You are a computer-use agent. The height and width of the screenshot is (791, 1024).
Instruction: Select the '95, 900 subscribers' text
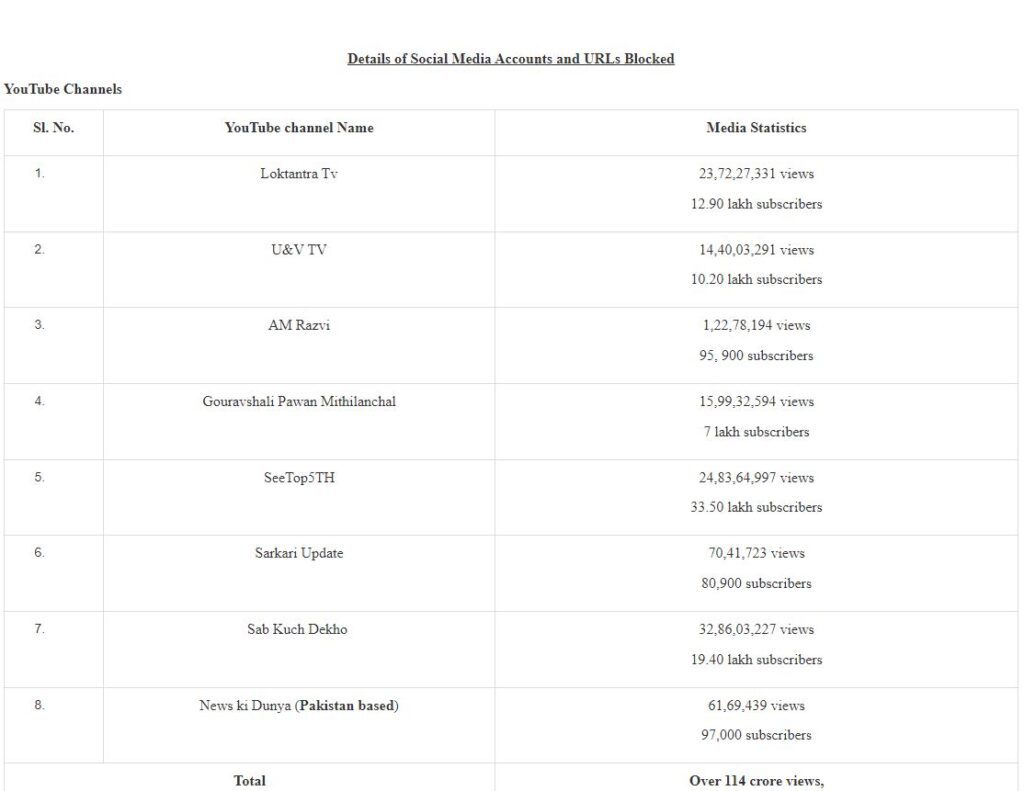(756, 355)
